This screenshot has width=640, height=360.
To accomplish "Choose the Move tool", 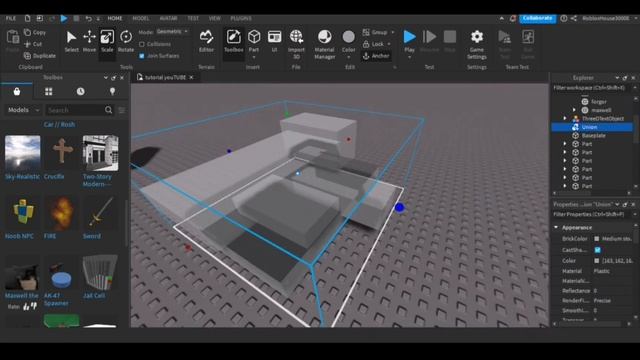I will point(89,41).
